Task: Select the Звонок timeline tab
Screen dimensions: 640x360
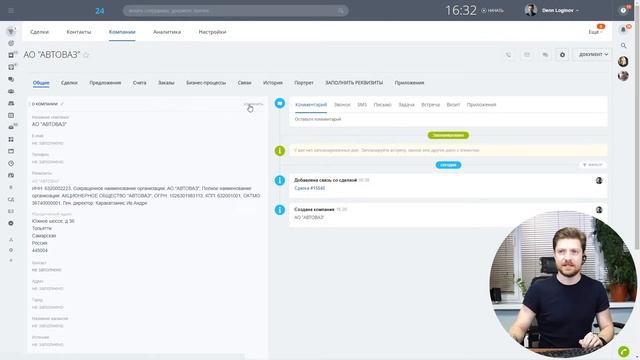Action: tap(342, 105)
